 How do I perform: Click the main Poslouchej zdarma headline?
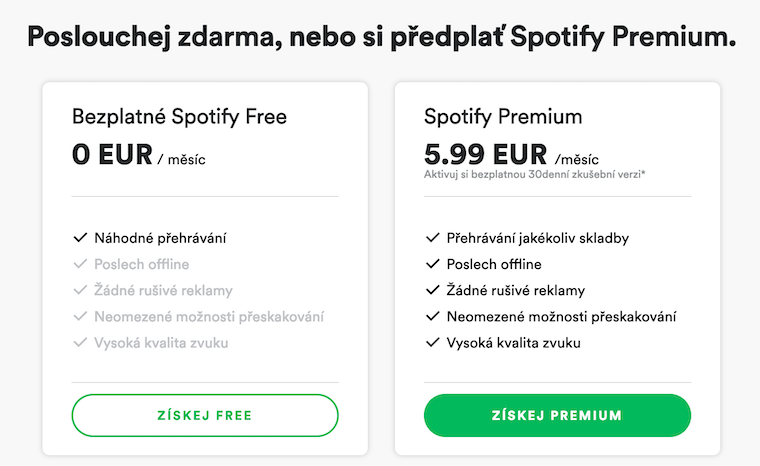coord(380,38)
